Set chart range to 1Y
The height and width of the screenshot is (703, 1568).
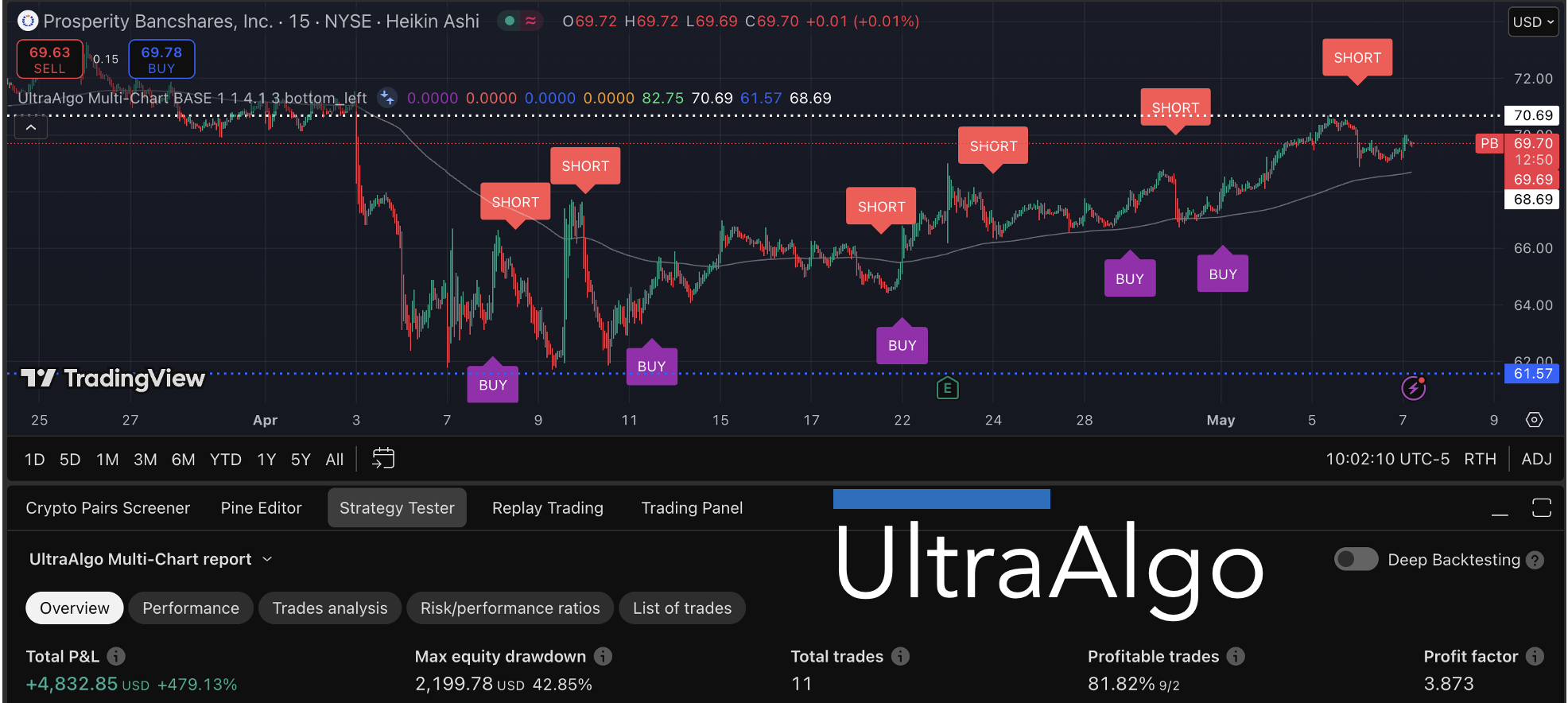266,460
